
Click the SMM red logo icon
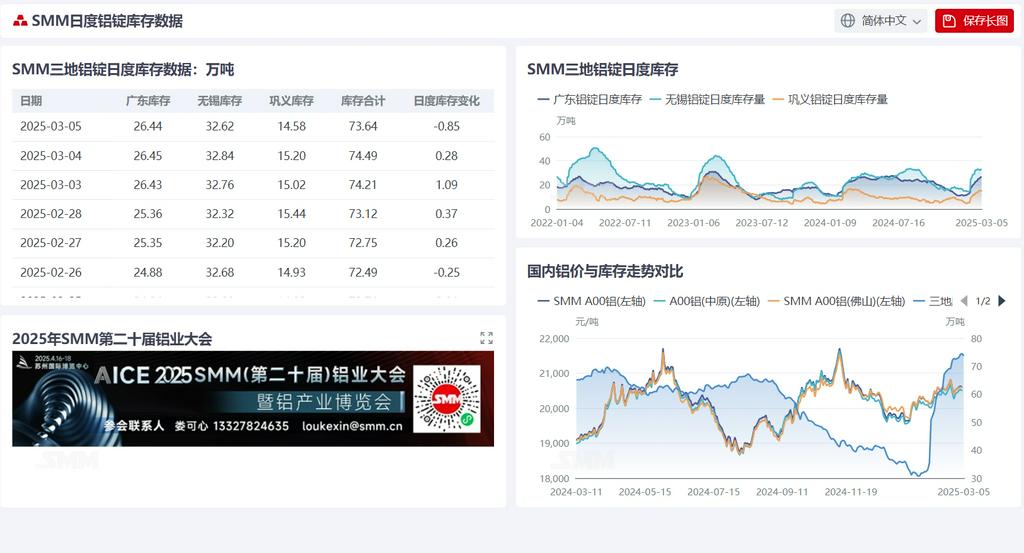coord(20,21)
